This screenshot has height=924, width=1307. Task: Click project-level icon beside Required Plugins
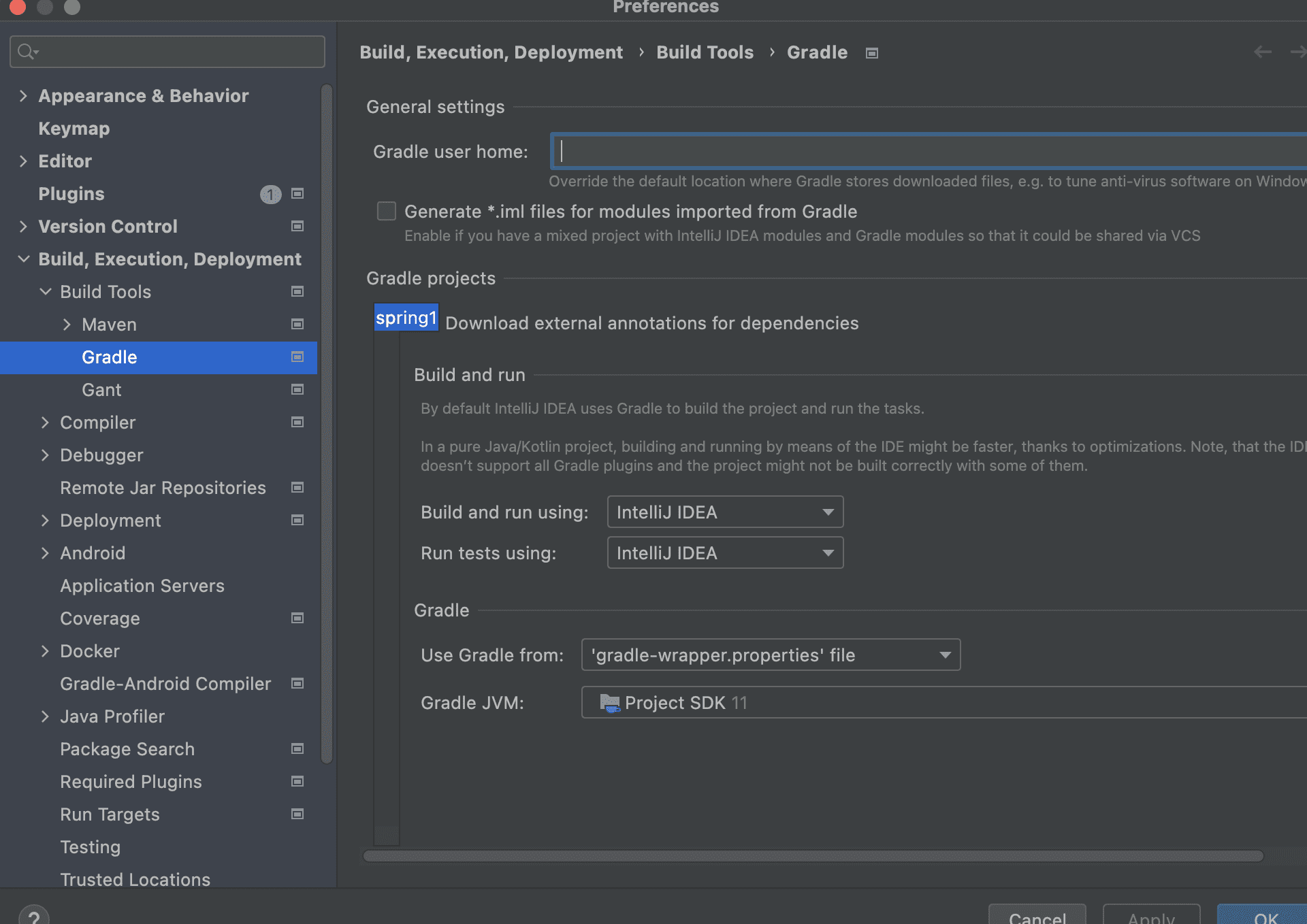tap(297, 782)
